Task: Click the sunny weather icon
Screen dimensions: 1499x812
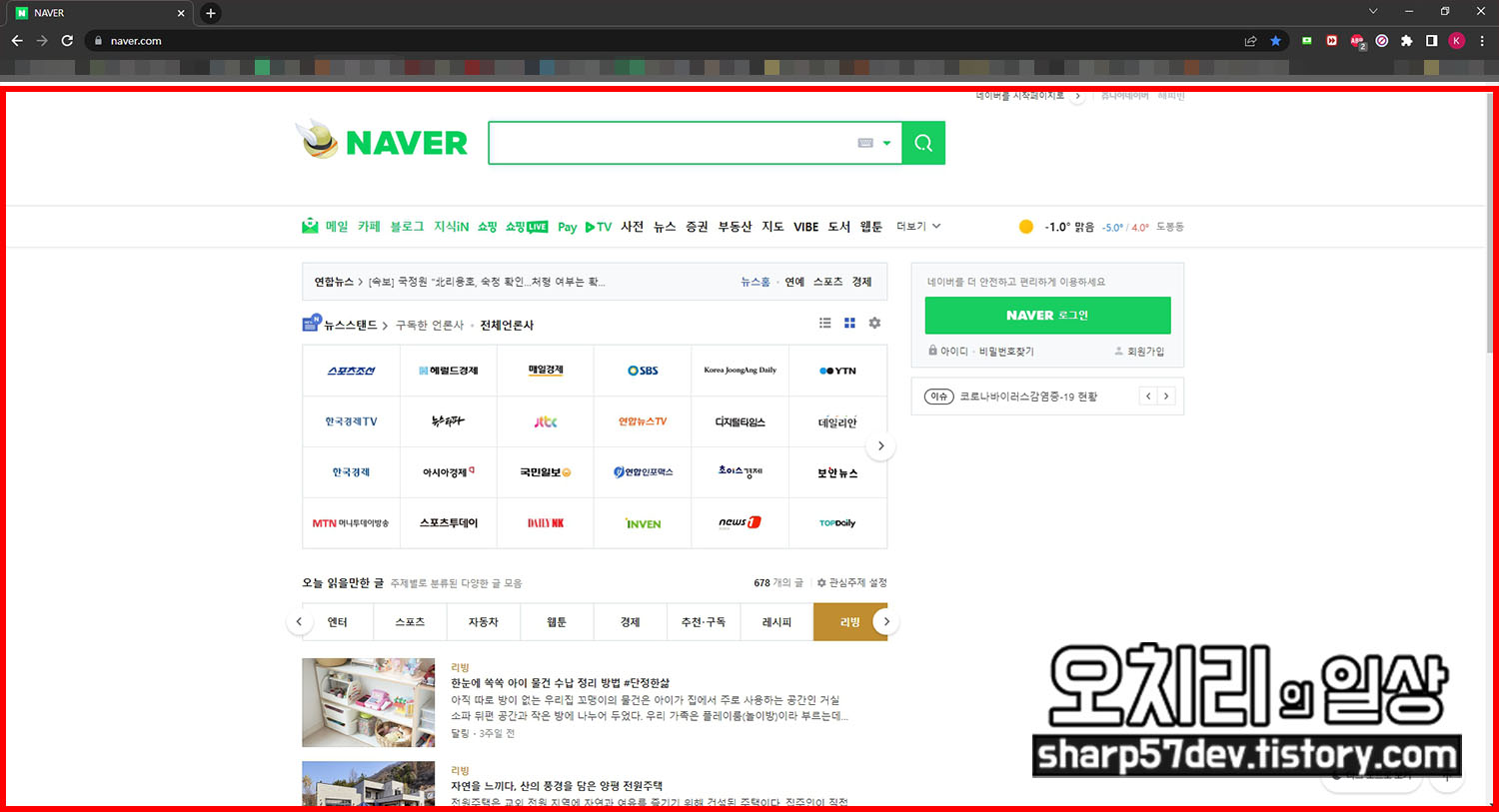Action: coord(1025,227)
